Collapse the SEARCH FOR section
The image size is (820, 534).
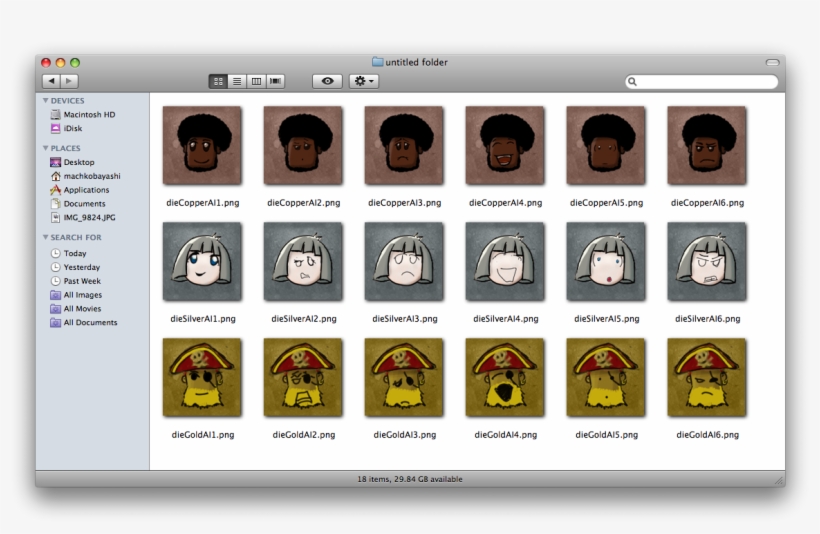[x=45, y=237]
